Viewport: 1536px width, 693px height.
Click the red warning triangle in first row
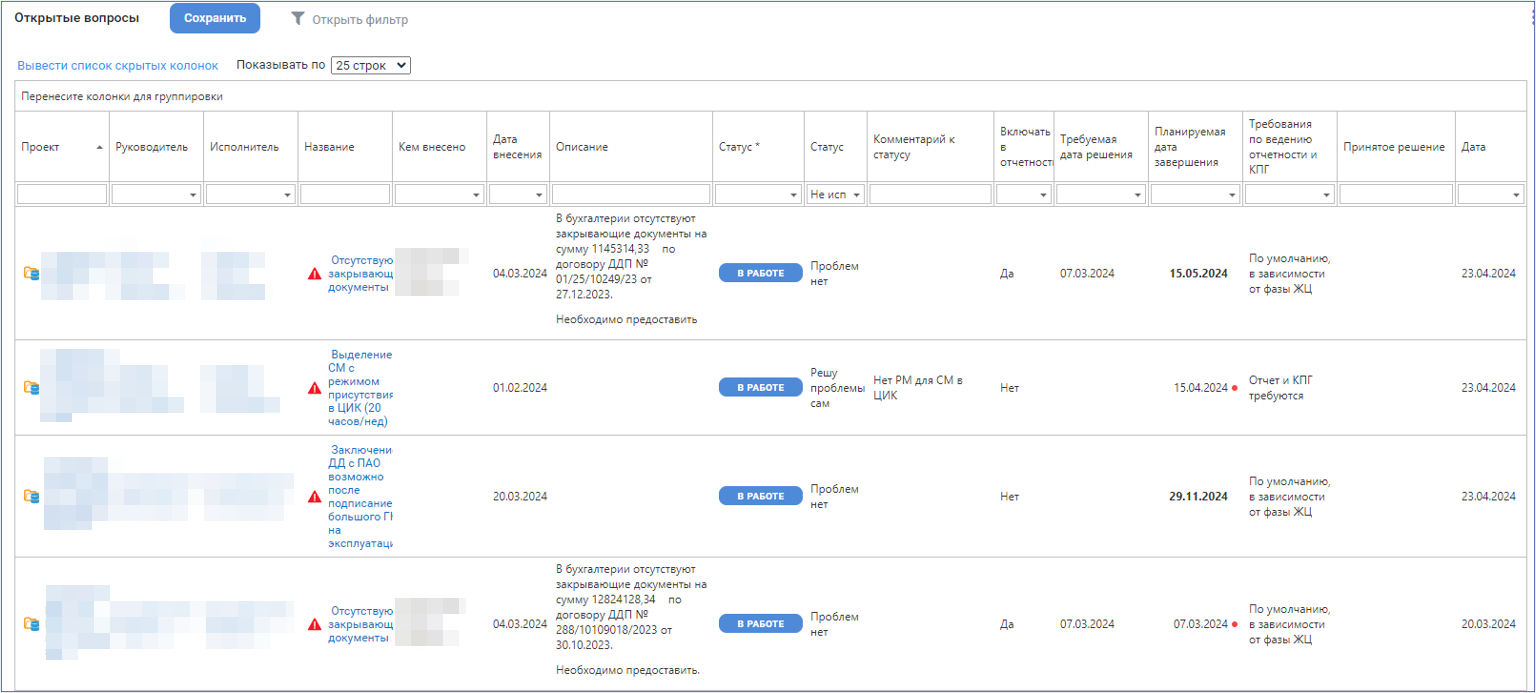point(314,274)
